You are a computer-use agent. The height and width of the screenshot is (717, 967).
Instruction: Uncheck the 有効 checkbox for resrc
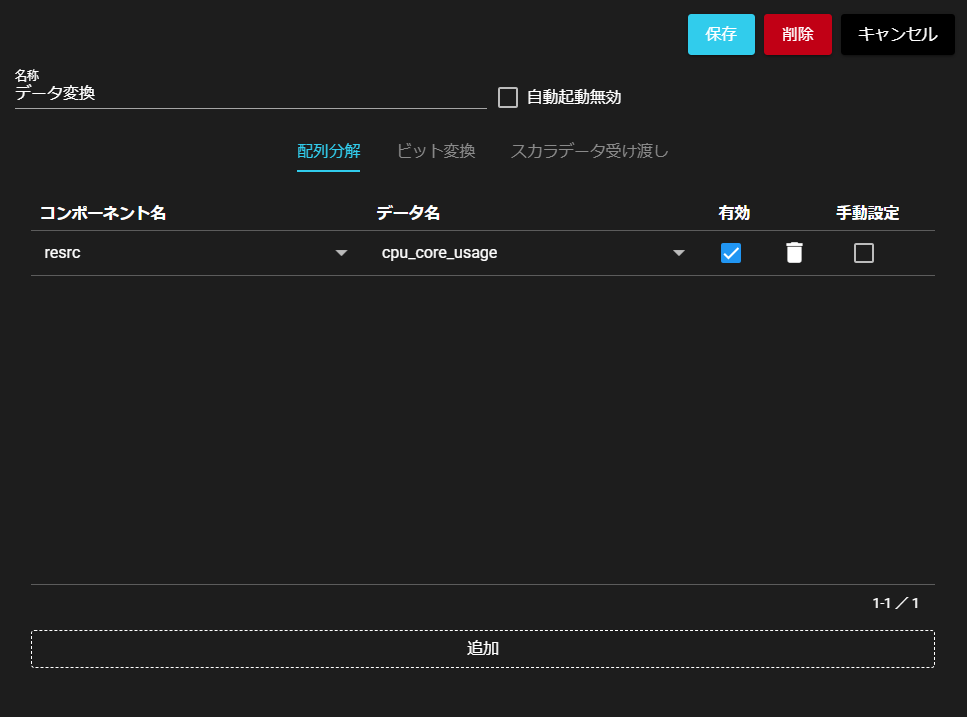click(x=731, y=253)
